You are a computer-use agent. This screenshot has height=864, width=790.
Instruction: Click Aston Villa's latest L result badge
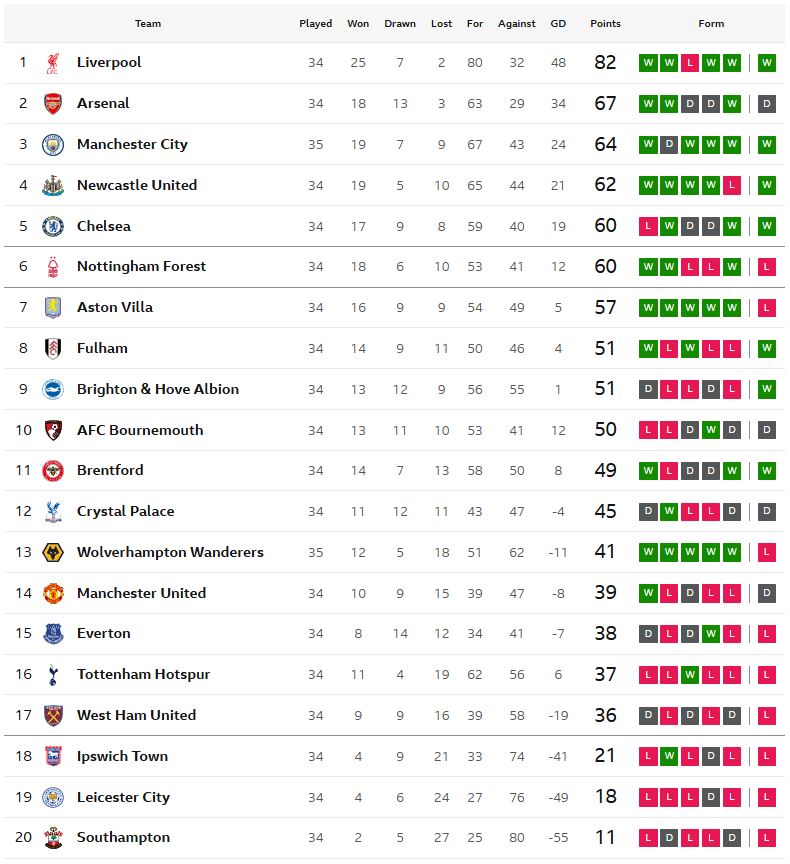[x=766, y=307]
